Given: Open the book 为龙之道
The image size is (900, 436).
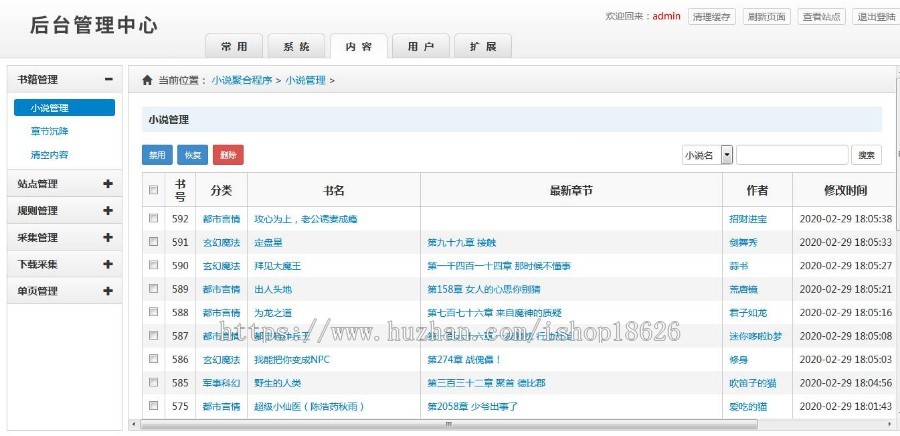Looking at the screenshot, I should coord(273,313).
